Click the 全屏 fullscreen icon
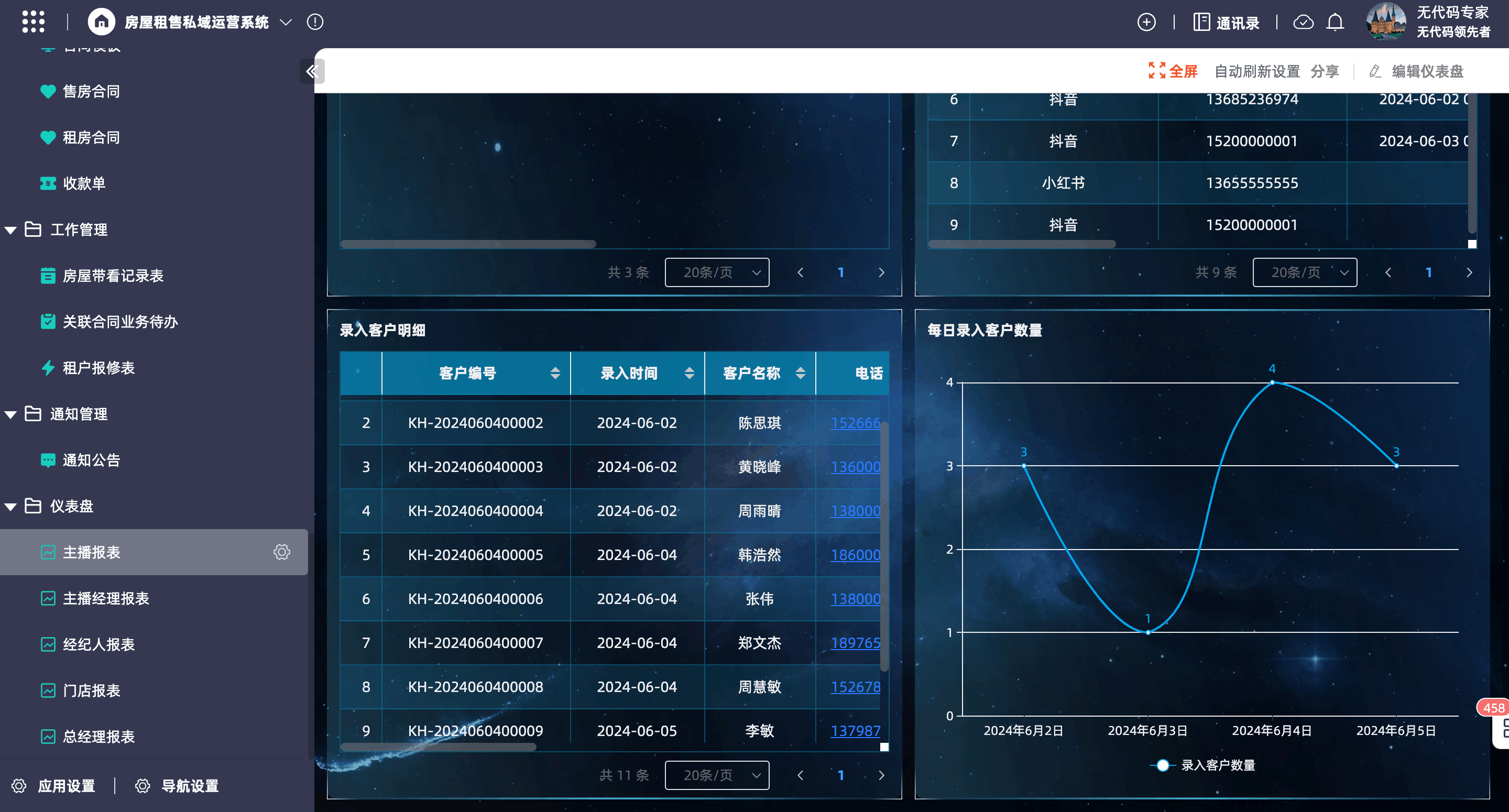The height and width of the screenshot is (812, 1509). (x=1156, y=71)
